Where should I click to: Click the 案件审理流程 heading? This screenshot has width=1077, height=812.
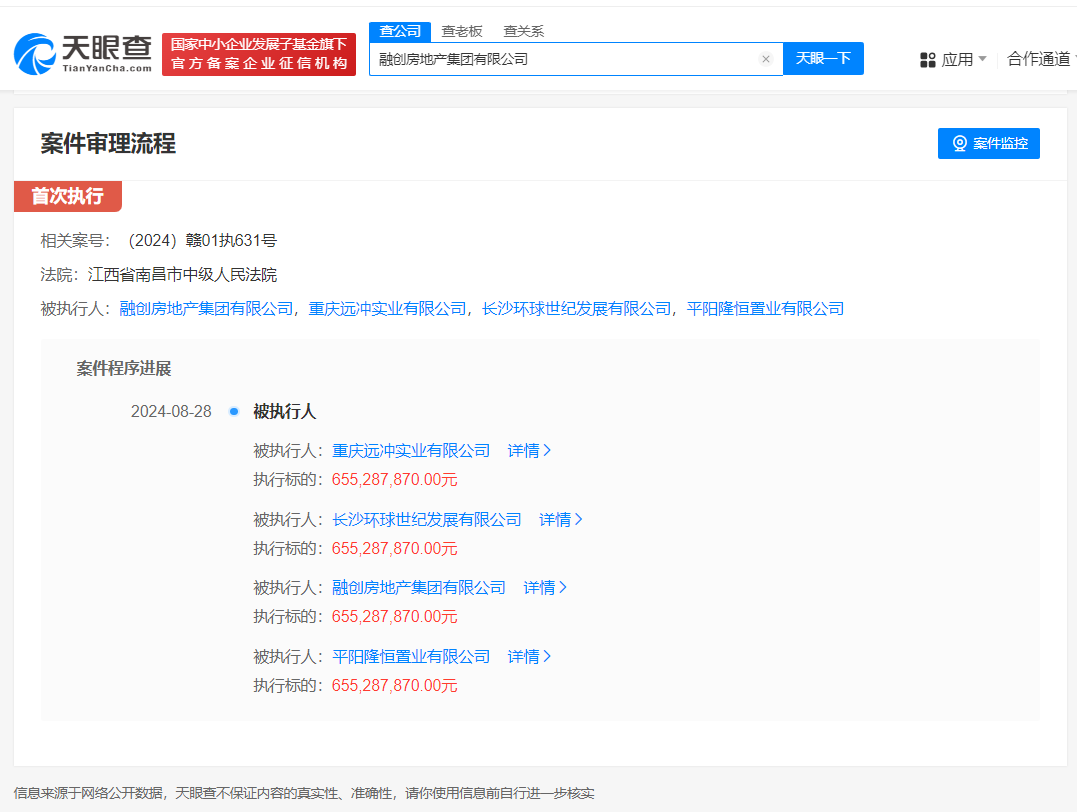108,144
